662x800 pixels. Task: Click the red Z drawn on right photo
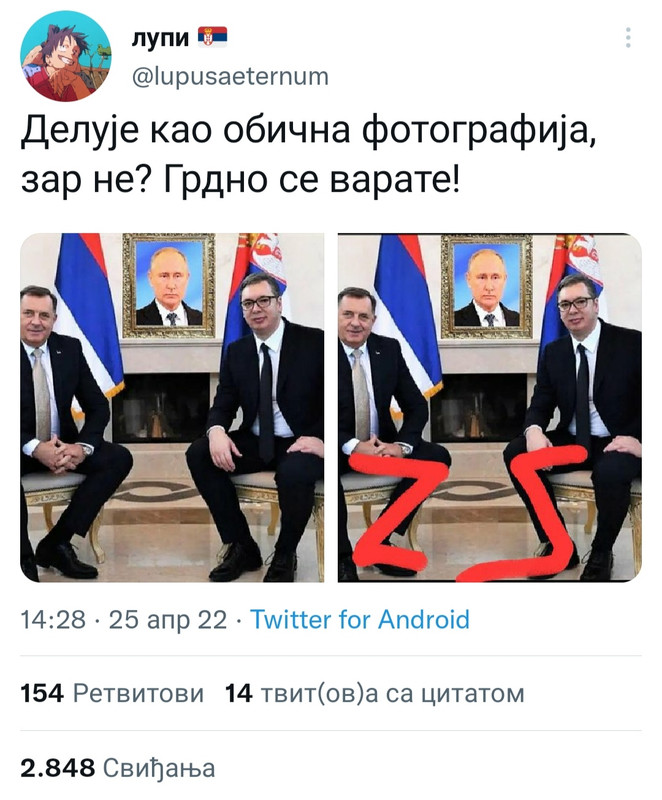[x=400, y=512]
